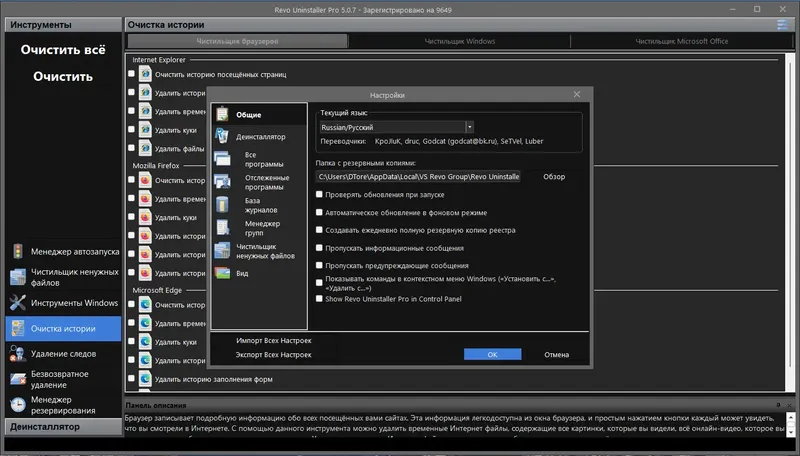Click Обзор to browse backup folder
Screen dimensions: 800x456
pyautogui.click(x=554, y=176)
